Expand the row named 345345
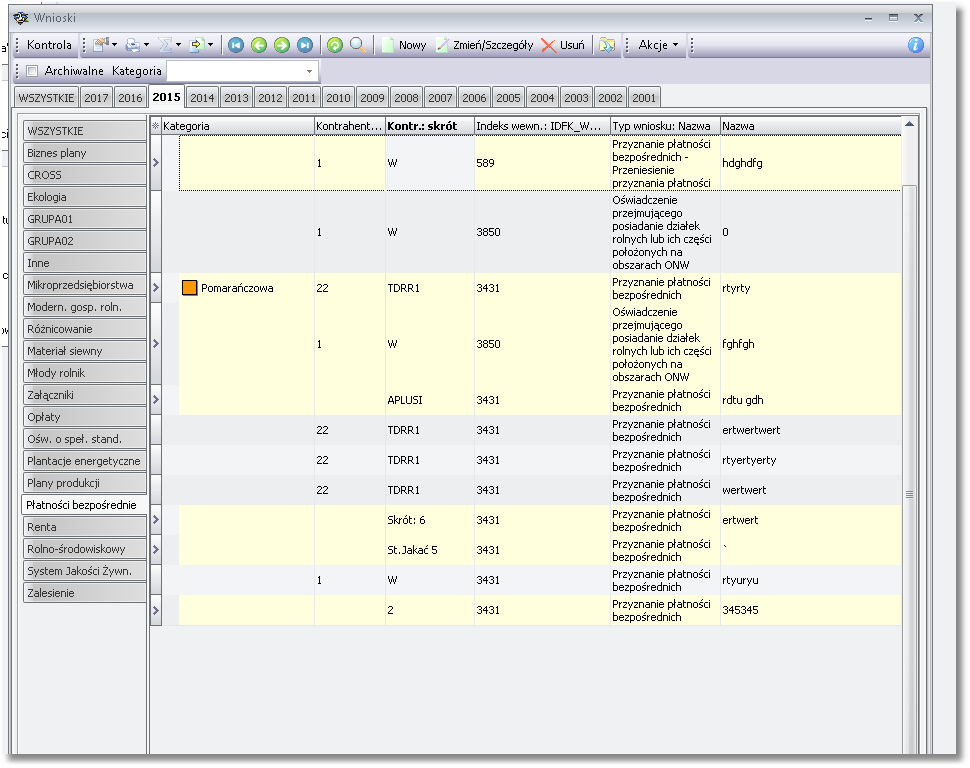The height and width of the screenshot is (768, 970). click(x=156, y=610)
